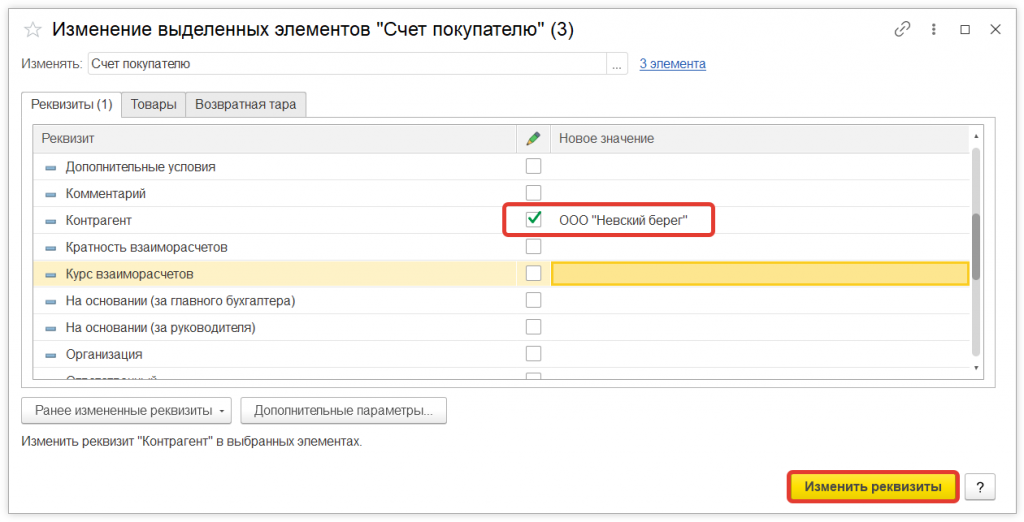Open the Возвратная тара tab
Image resolution: width=1024 pixels, height=522 pixels.
[x=245, y=104]
